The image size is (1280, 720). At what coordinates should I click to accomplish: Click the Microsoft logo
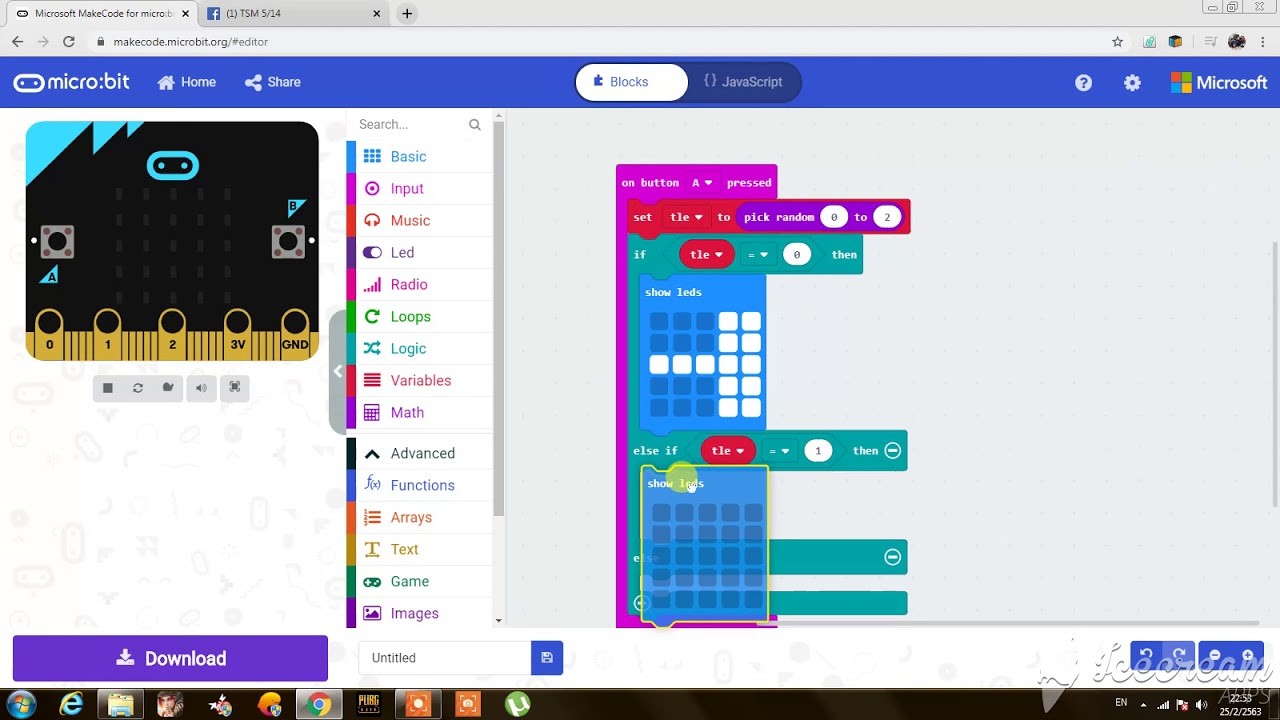pos(1219,83)
